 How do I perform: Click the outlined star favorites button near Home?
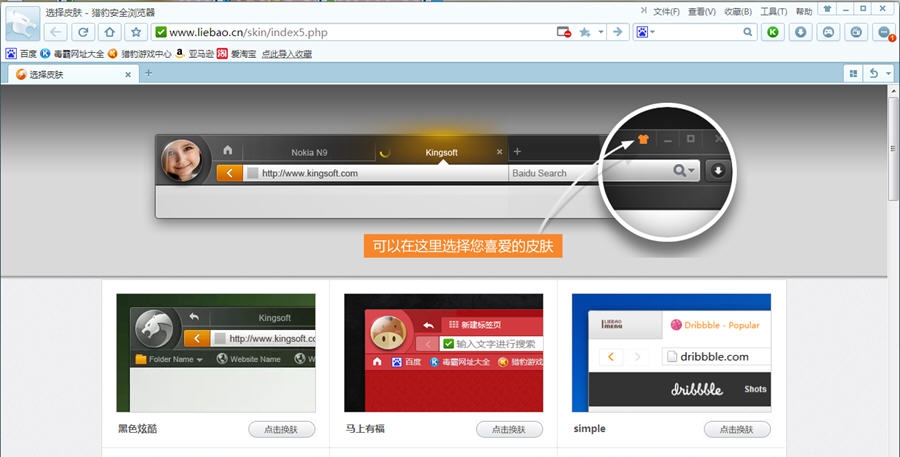[x=136, y=32]
